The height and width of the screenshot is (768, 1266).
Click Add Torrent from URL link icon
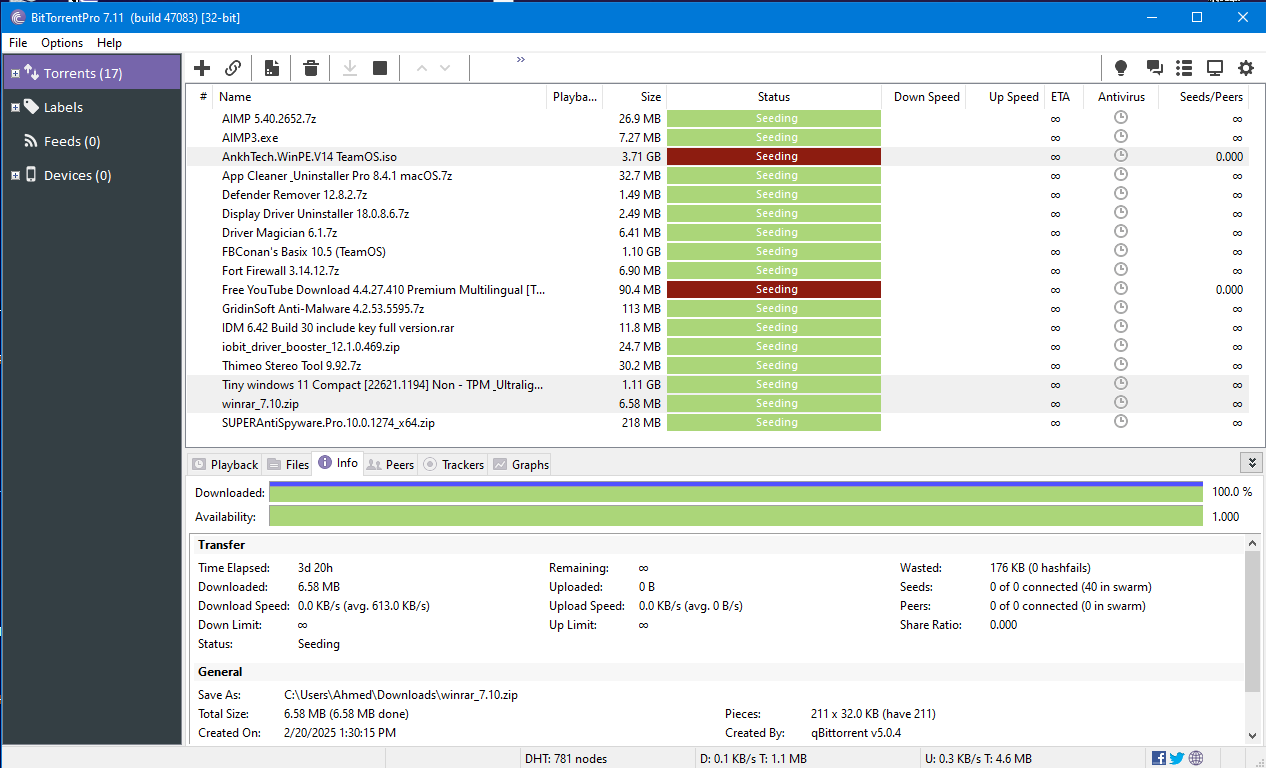233,68
